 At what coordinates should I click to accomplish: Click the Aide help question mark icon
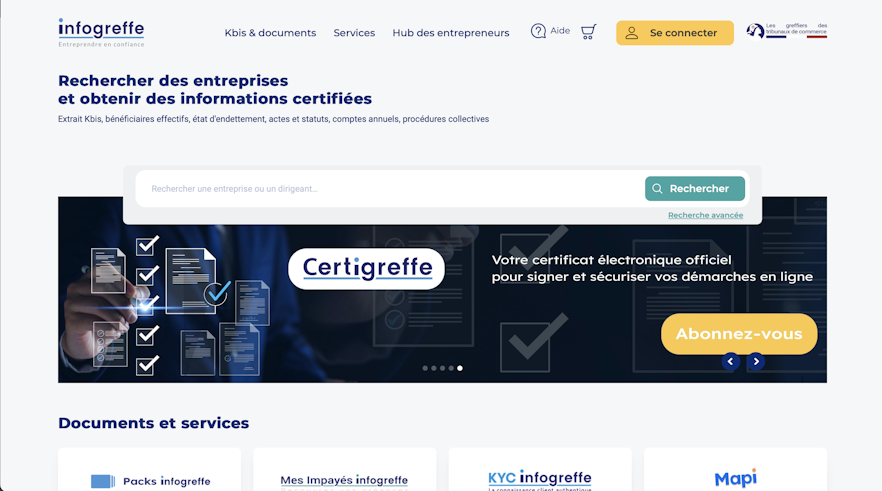click(538, 31)
